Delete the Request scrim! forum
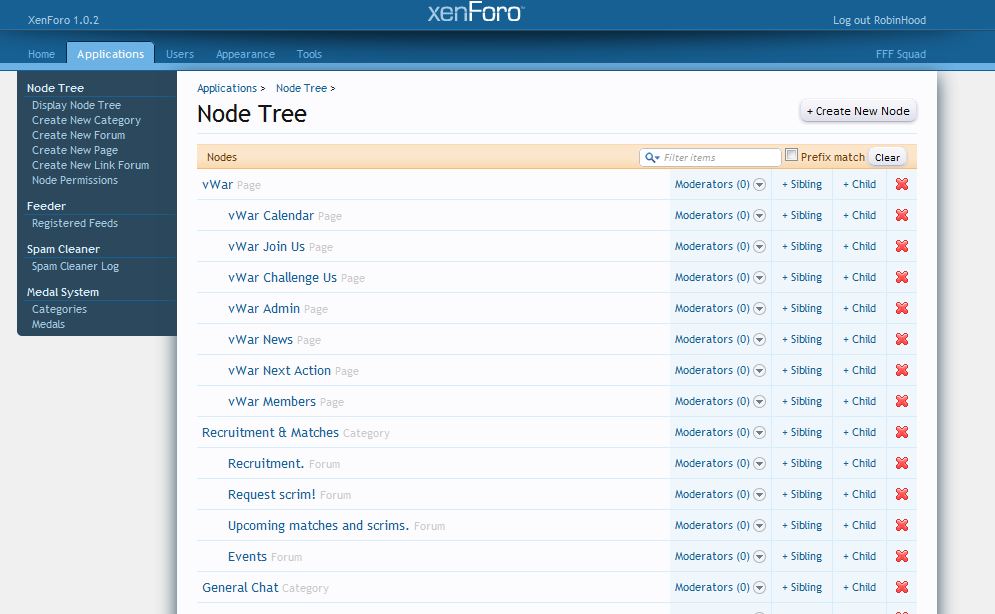Viewport: 995px width, 614px height. click(902, 494)
